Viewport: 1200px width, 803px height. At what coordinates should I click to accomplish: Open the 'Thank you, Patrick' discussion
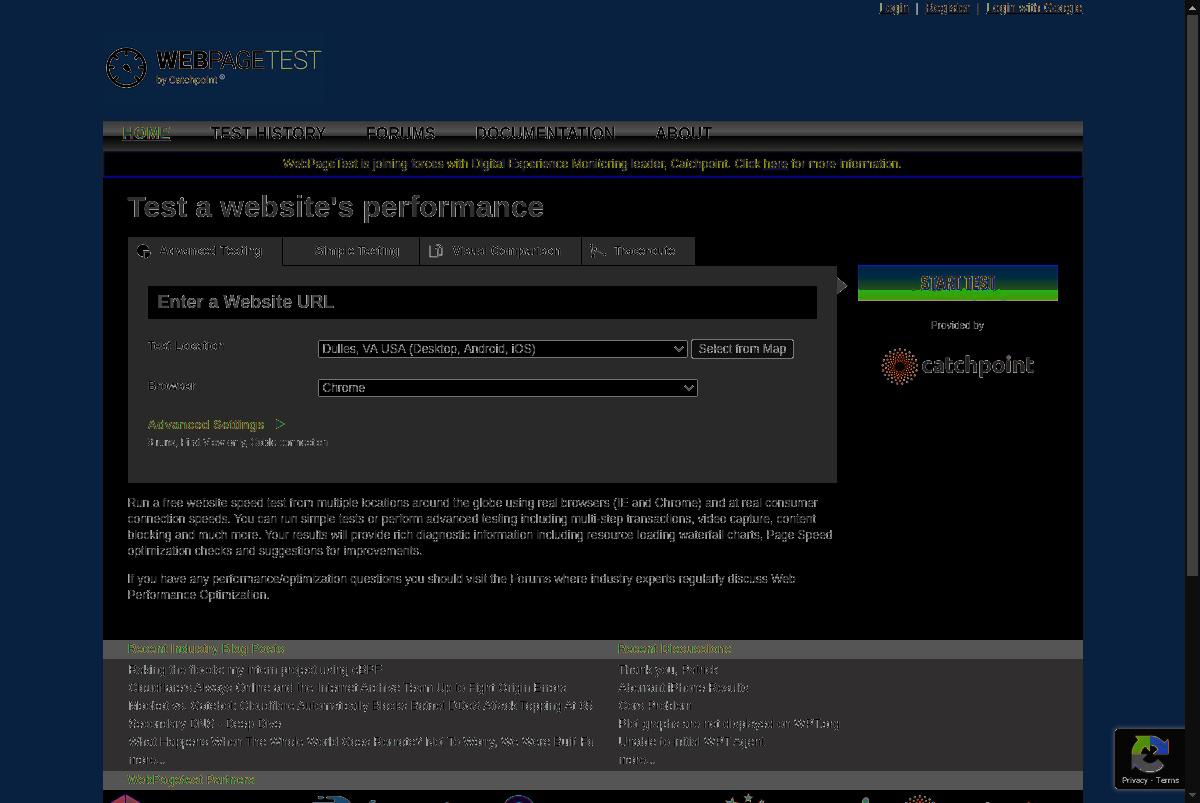point(668,670)
